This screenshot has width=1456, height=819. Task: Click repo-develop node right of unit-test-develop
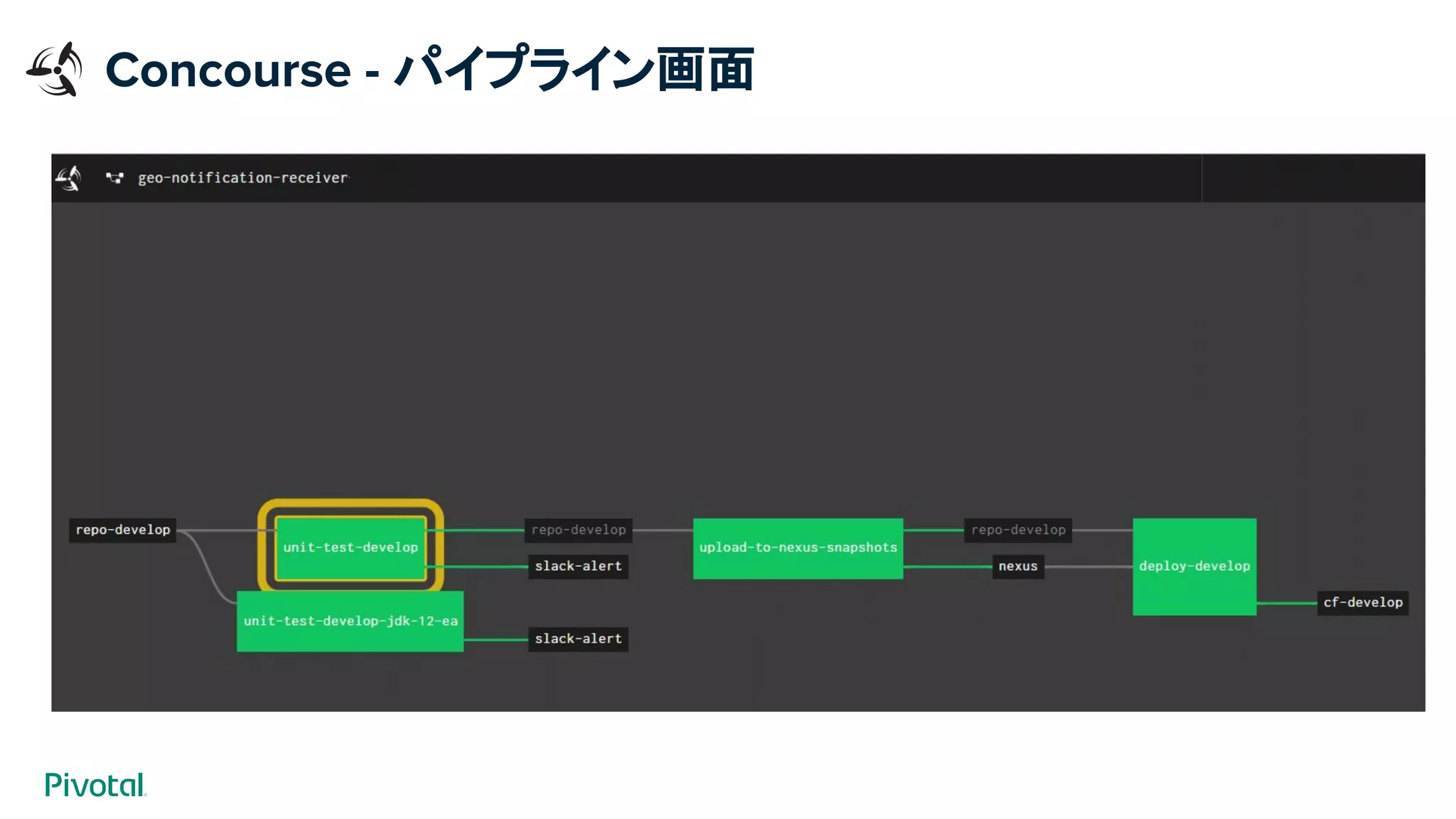click(x=578, y=530)
